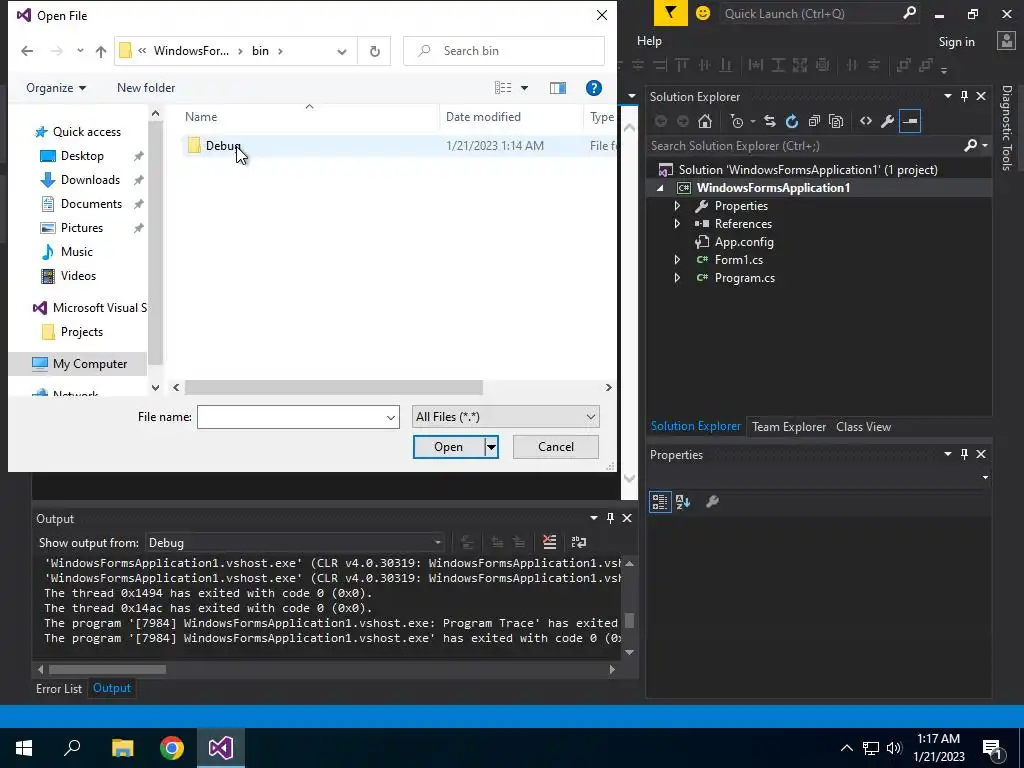This screenshot has height=768, width=1024.
Task: Click the Search bin field
Action: click(x=504, y=51)
